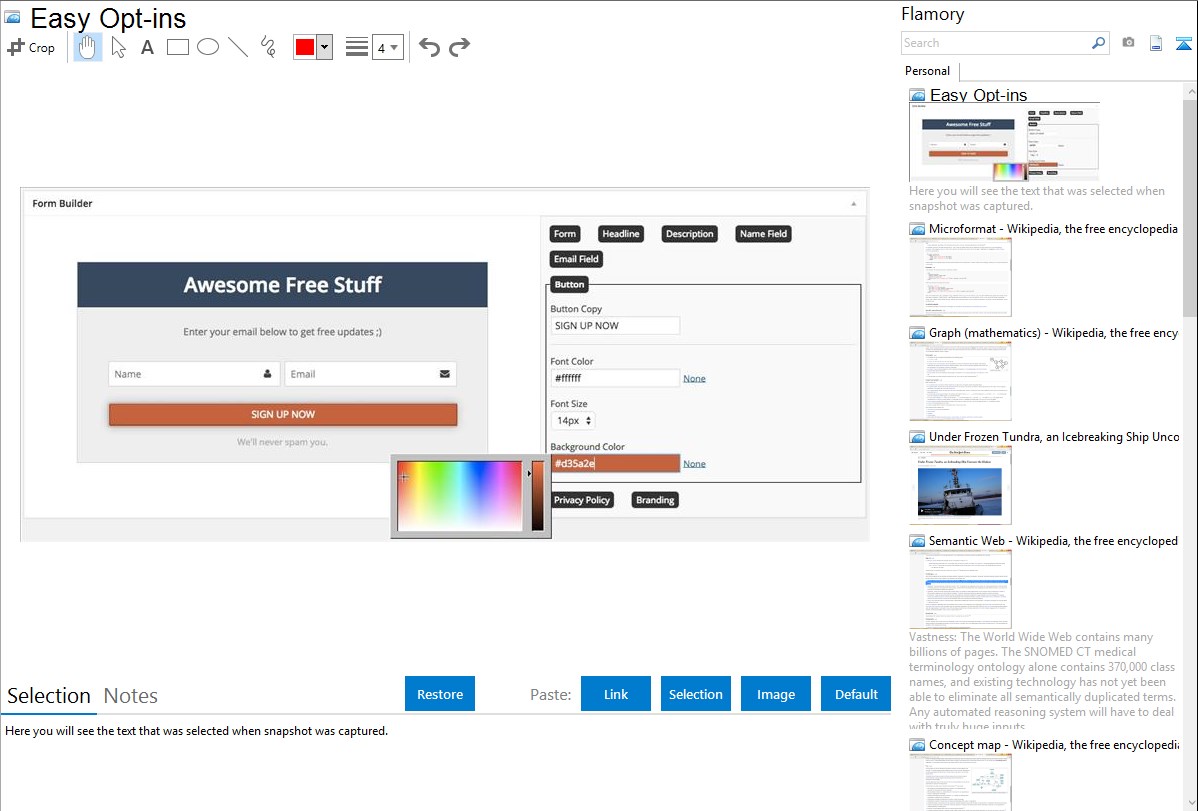Click the red color swatch
Image resolution: width=1198 pixels, height=811 pixels.
tap(305, 47)
